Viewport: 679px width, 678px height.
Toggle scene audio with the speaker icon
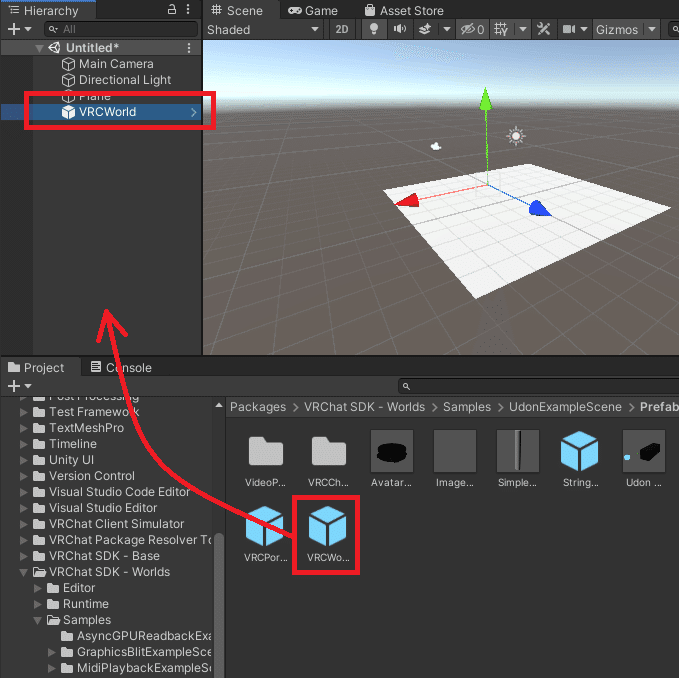pyautogui.click(x=400, y=29)
